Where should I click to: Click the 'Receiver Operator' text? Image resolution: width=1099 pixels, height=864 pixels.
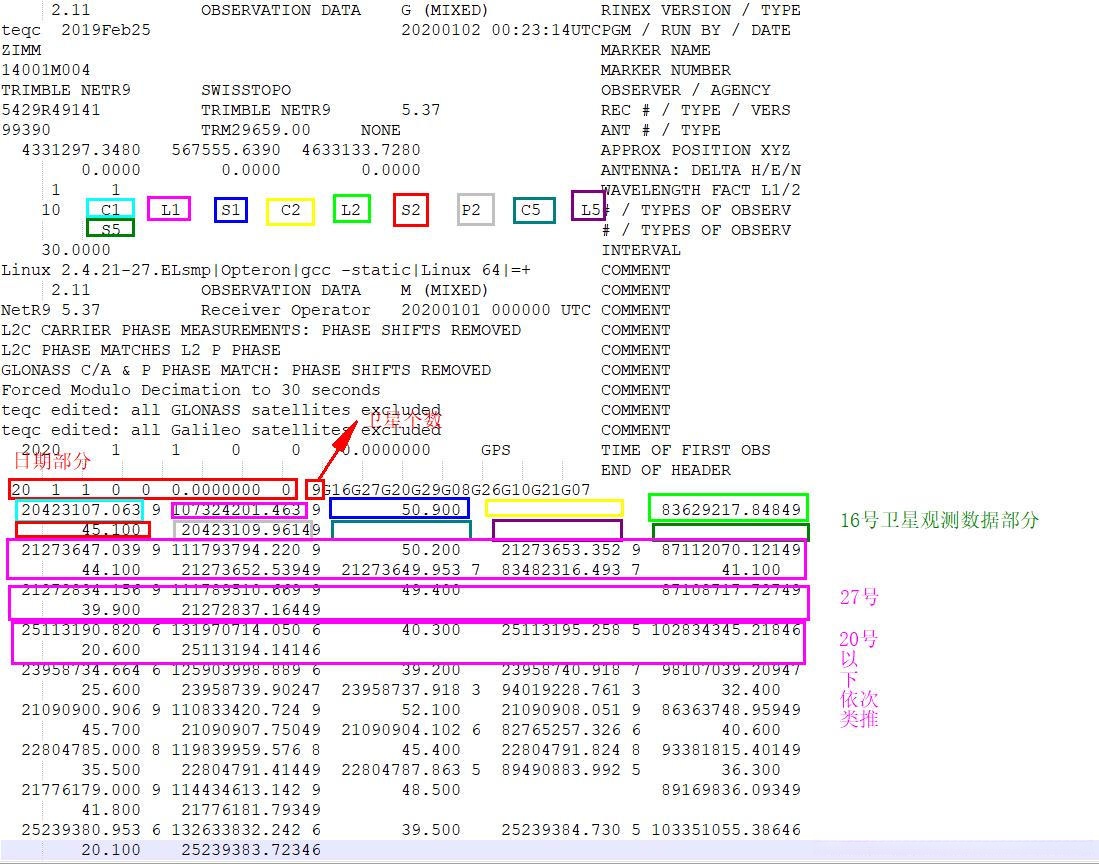pyautogui.click(x=286, y=310)
